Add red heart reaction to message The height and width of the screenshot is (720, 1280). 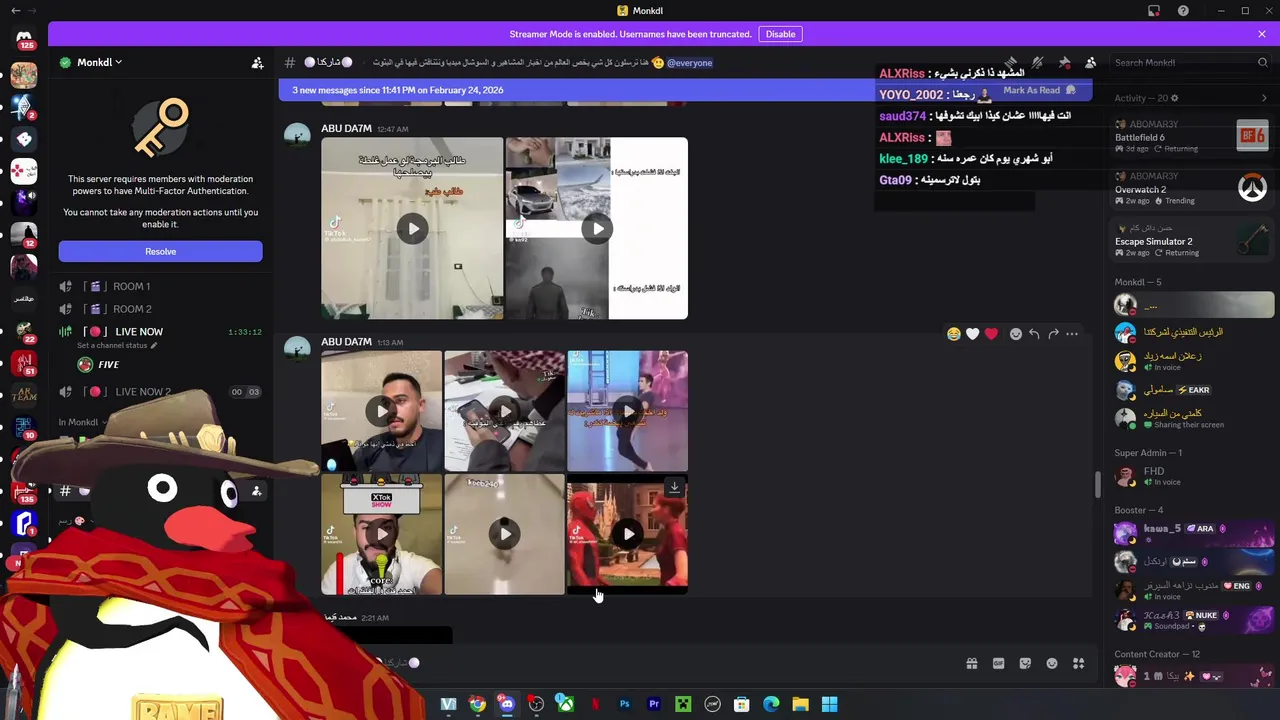pos(991,334)
